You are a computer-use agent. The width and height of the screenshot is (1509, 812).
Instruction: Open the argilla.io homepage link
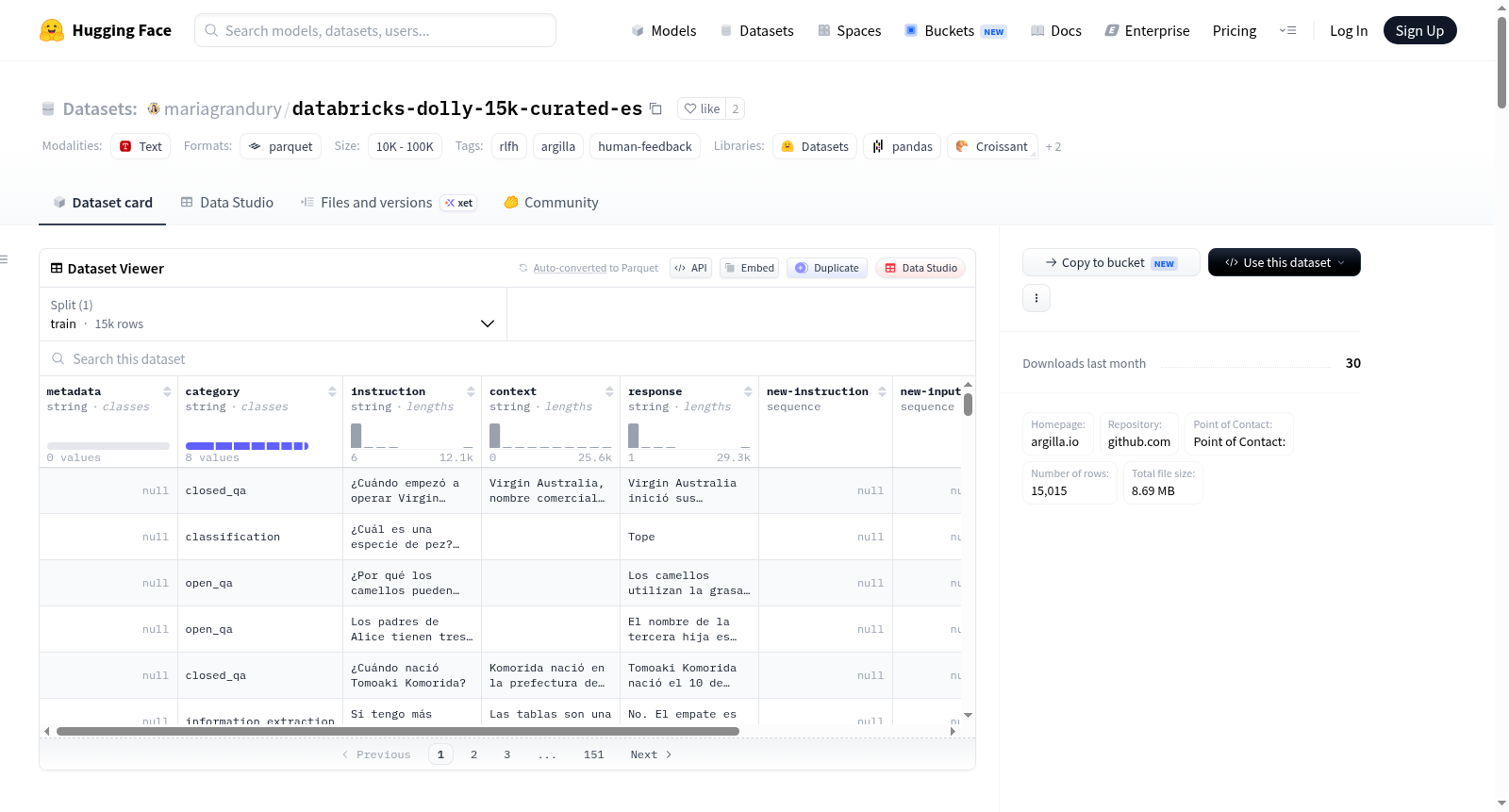(1054, 441)
